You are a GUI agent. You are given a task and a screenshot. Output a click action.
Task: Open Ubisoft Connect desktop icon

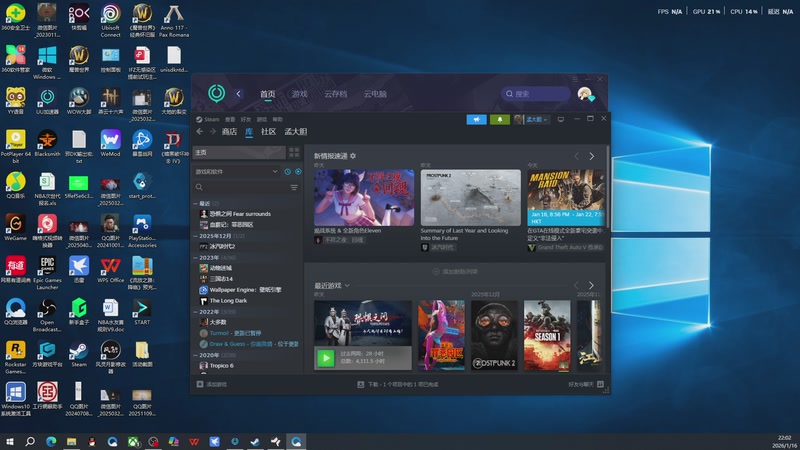111,20
